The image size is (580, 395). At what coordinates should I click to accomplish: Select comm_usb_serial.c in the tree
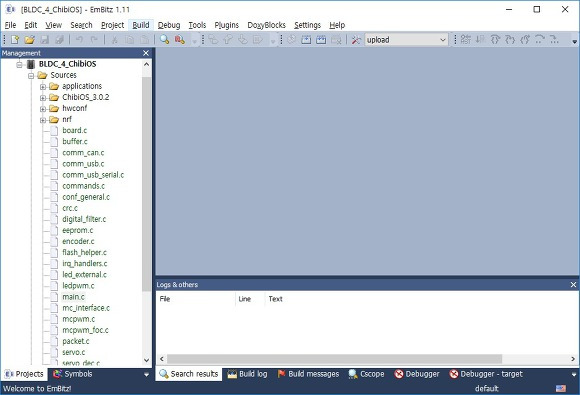click(93, 175)
